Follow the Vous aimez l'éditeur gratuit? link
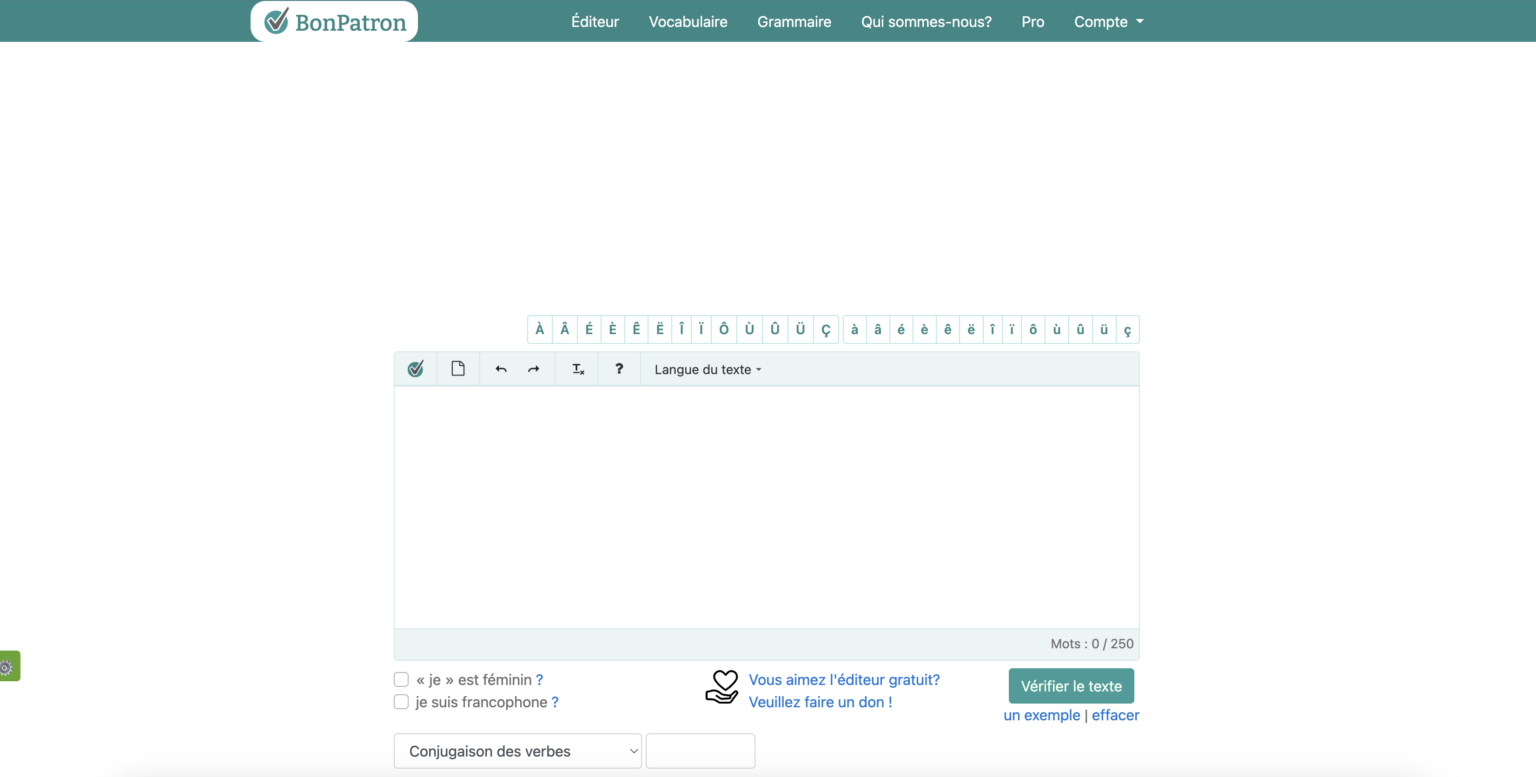This screenshot has width=1536, height=777. point(844,680)
